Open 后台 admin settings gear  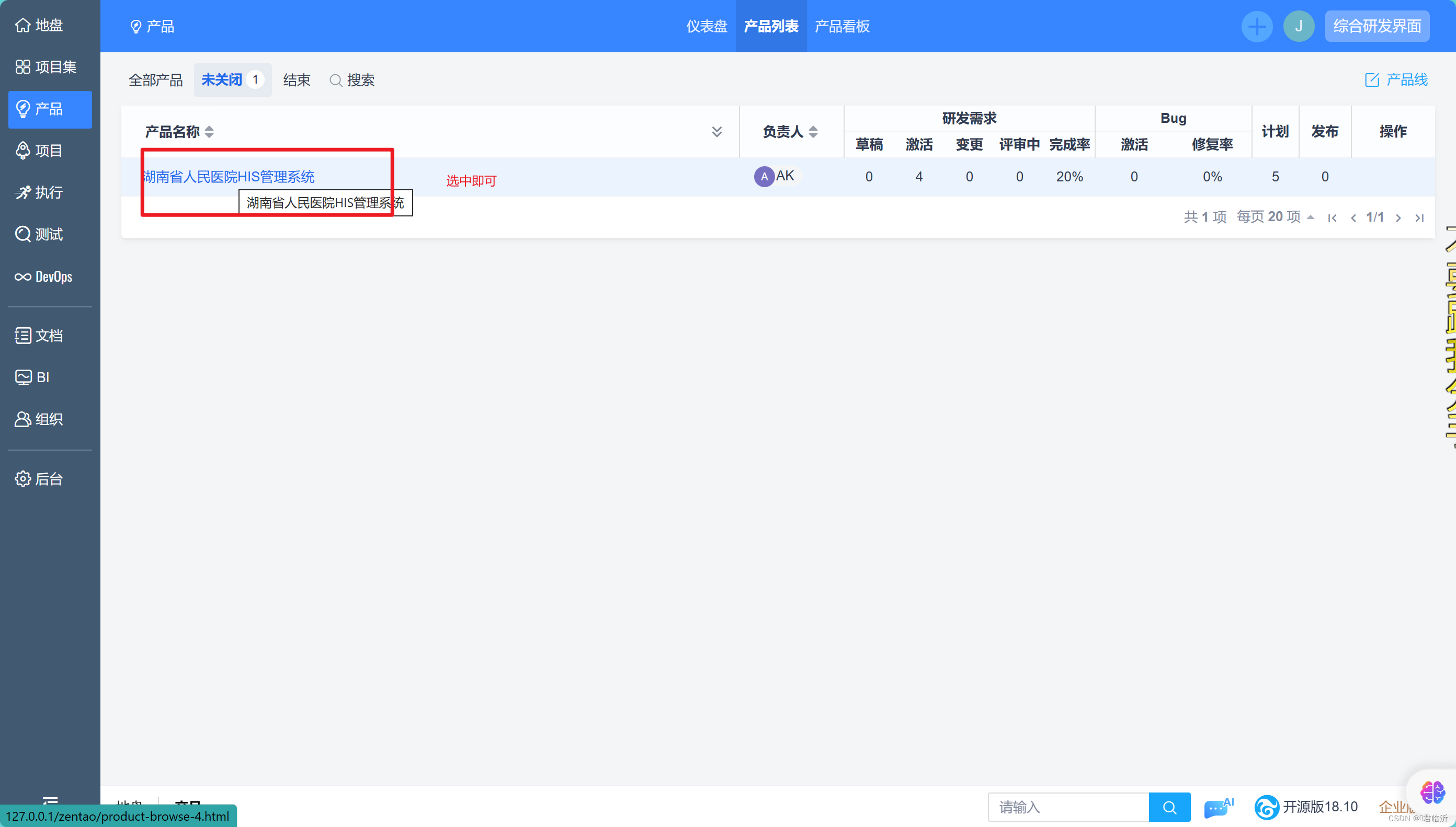click(x=22, y=479)
